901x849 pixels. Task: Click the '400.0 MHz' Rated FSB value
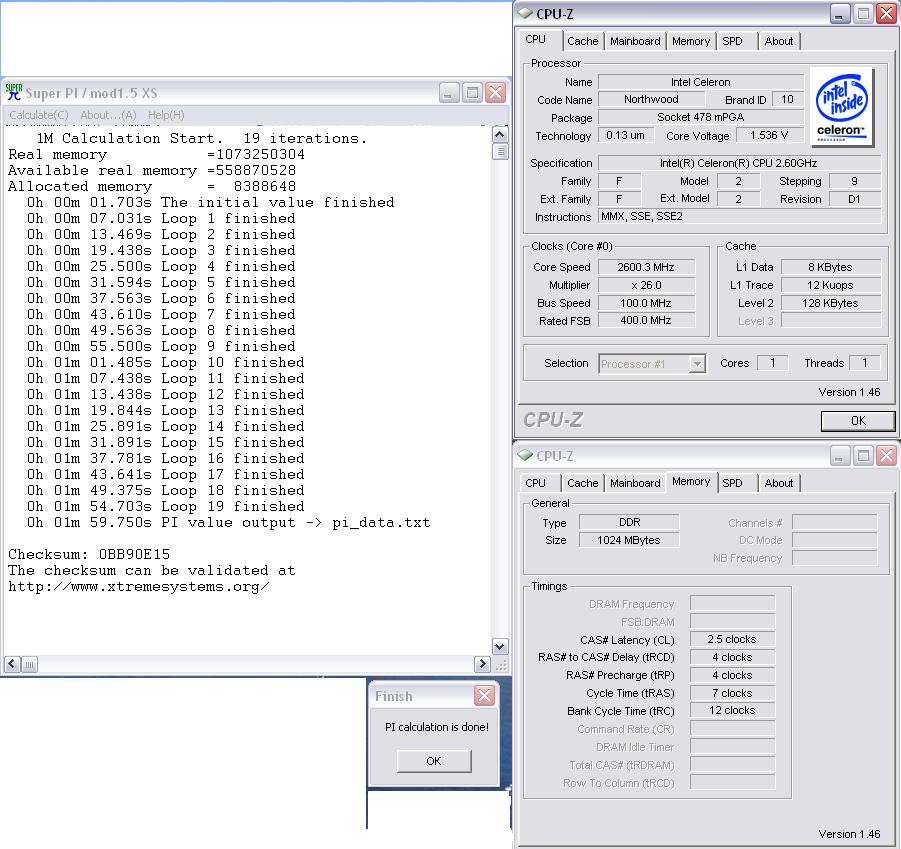tap(646, 321)
